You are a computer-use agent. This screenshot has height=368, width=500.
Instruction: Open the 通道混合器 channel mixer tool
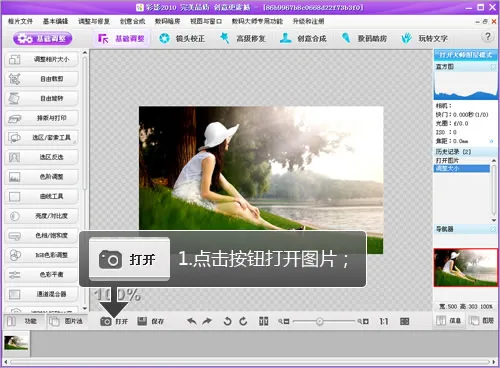tap(42, 294)
